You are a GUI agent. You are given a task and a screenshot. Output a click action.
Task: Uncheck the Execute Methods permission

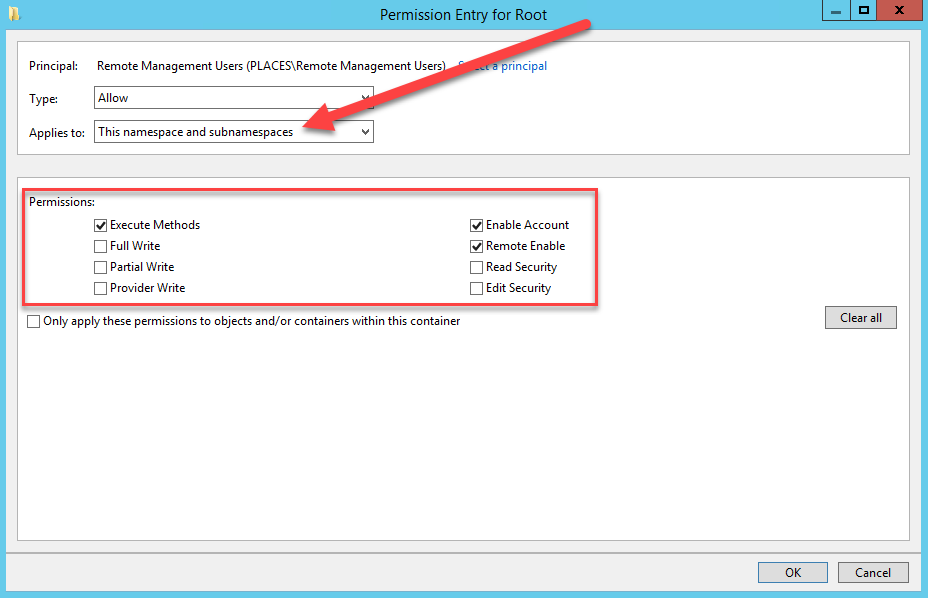[100, 224]
